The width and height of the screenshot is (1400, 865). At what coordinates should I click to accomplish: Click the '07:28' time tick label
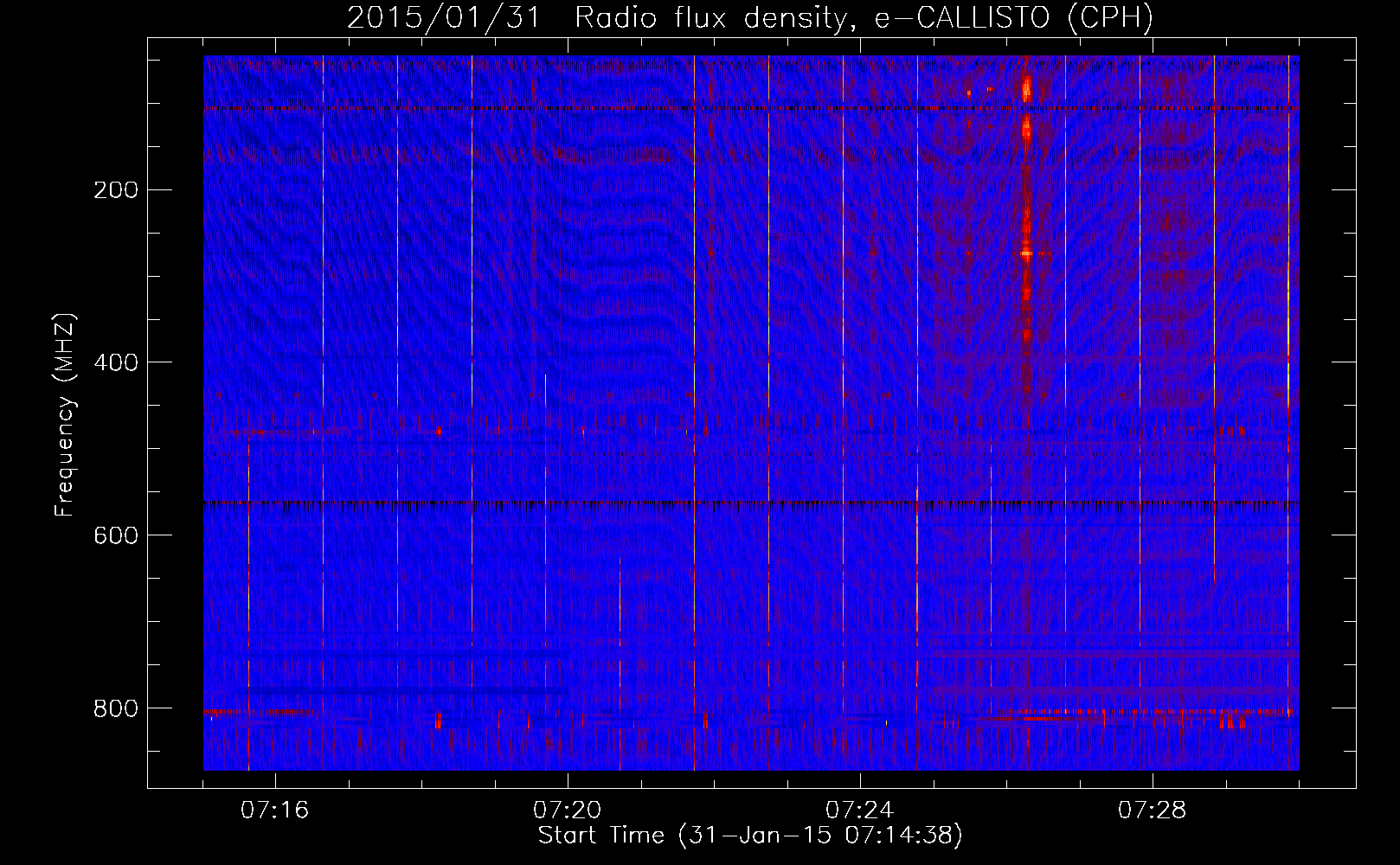coord(1153,811)
